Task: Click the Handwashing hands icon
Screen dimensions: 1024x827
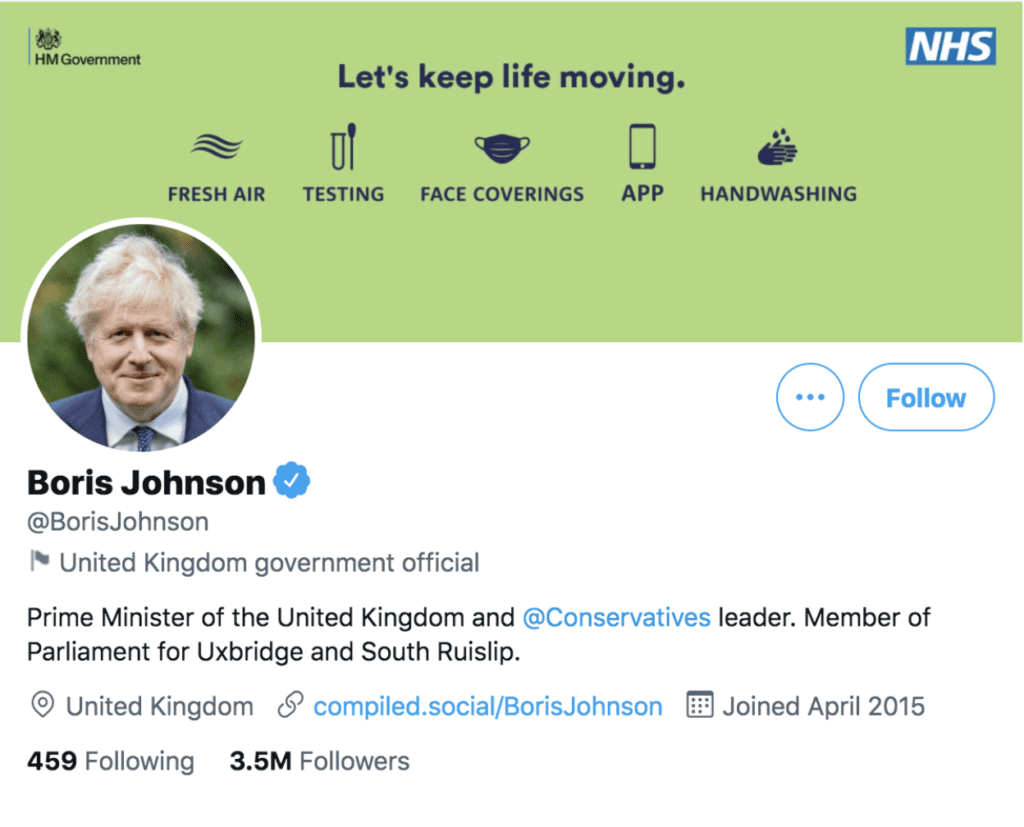Action: [777, 148]
